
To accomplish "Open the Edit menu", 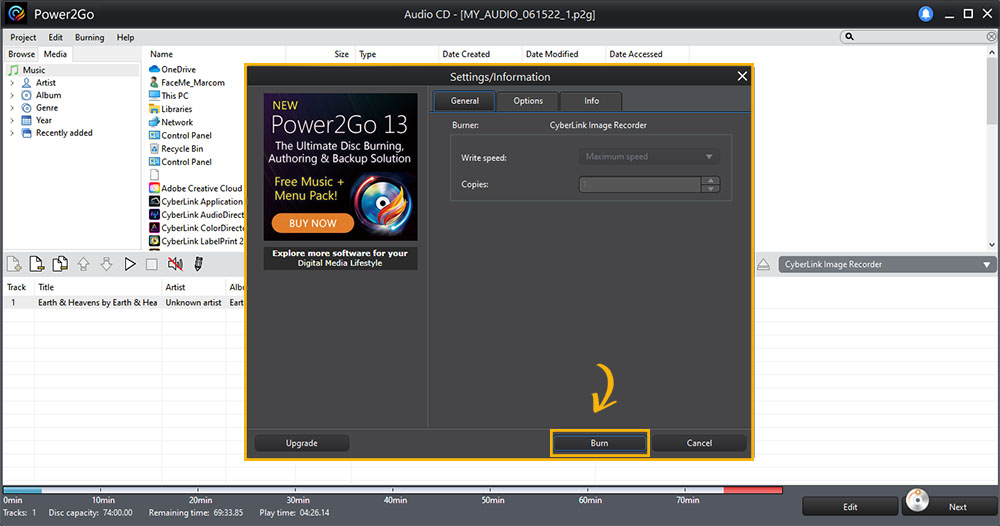I will 55,38.
